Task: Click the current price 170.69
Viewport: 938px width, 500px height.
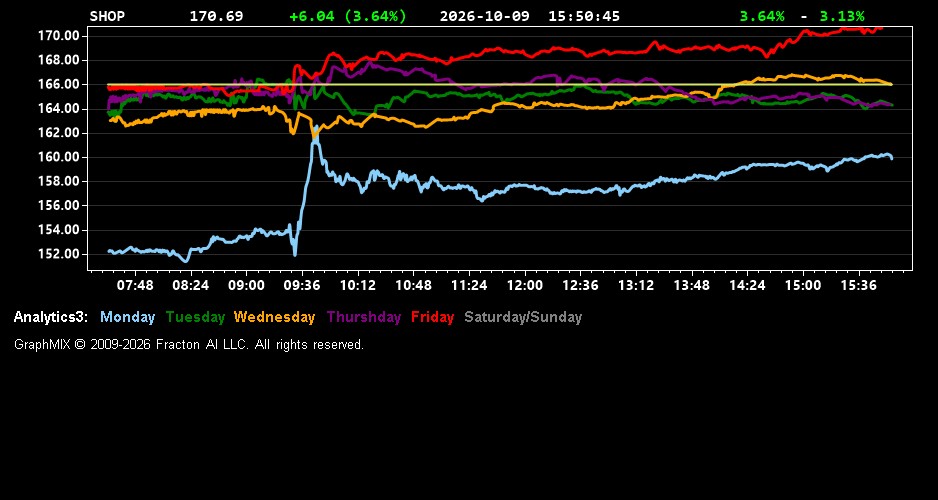Action: [217, 16]
